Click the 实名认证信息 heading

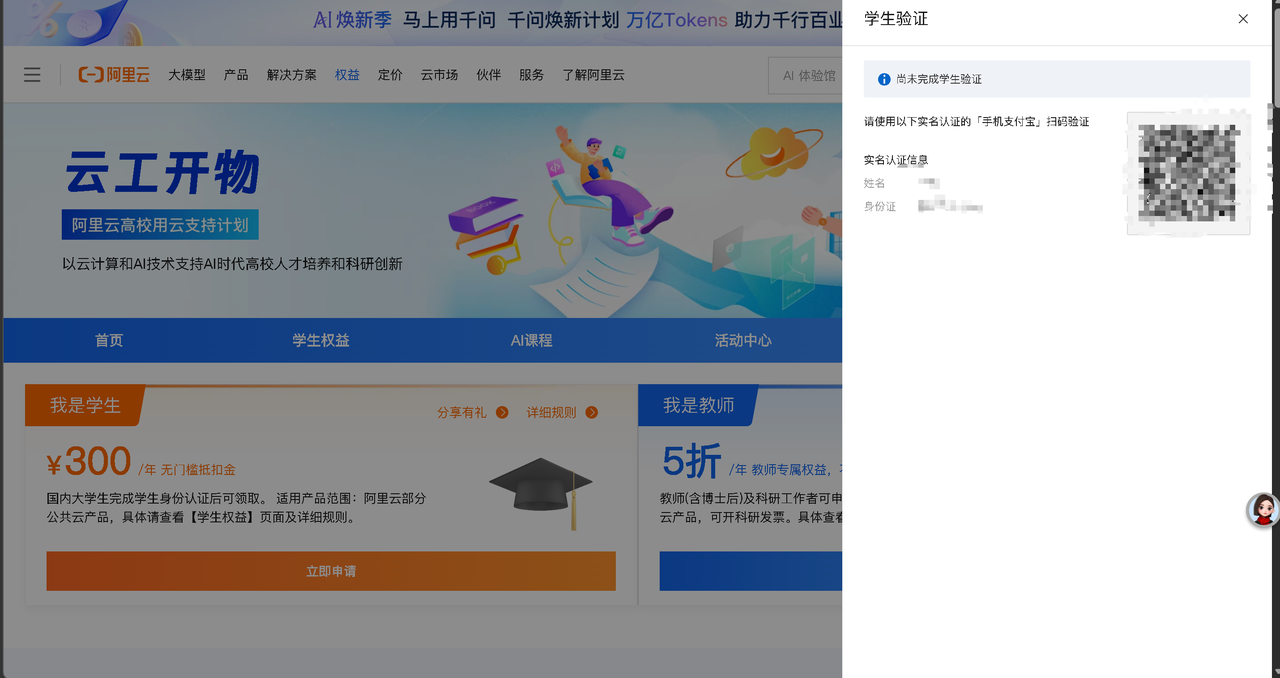pyautogui.click(x=896, y=160)
